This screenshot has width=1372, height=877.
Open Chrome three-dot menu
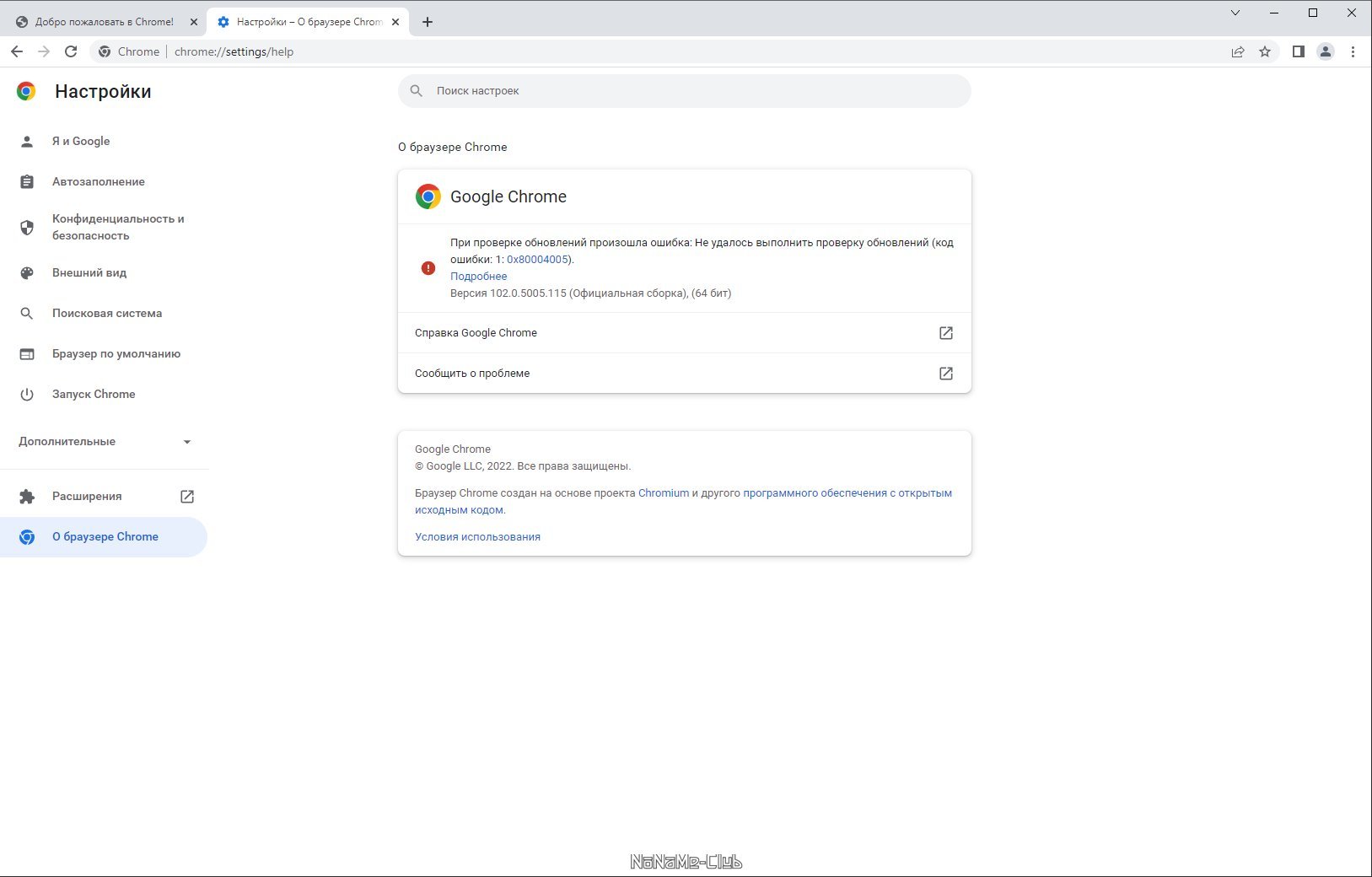tap(1353, 51)
